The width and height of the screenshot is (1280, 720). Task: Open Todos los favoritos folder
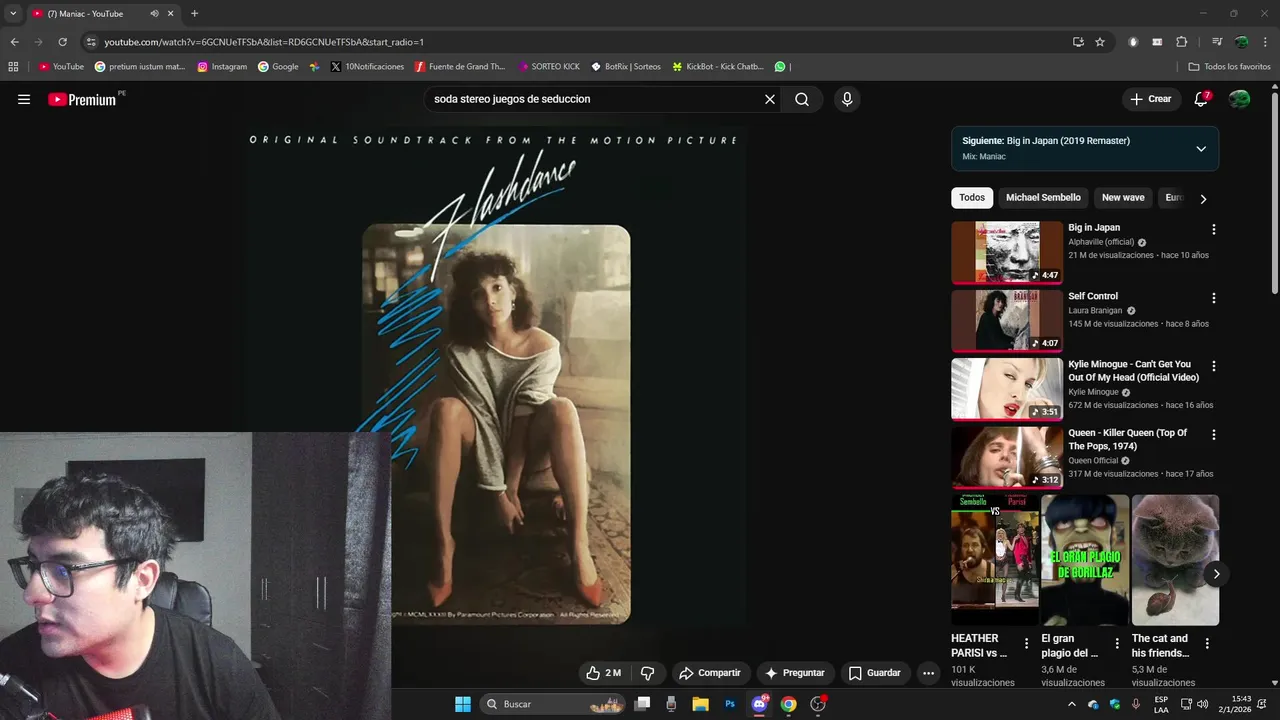point(1230,67)
